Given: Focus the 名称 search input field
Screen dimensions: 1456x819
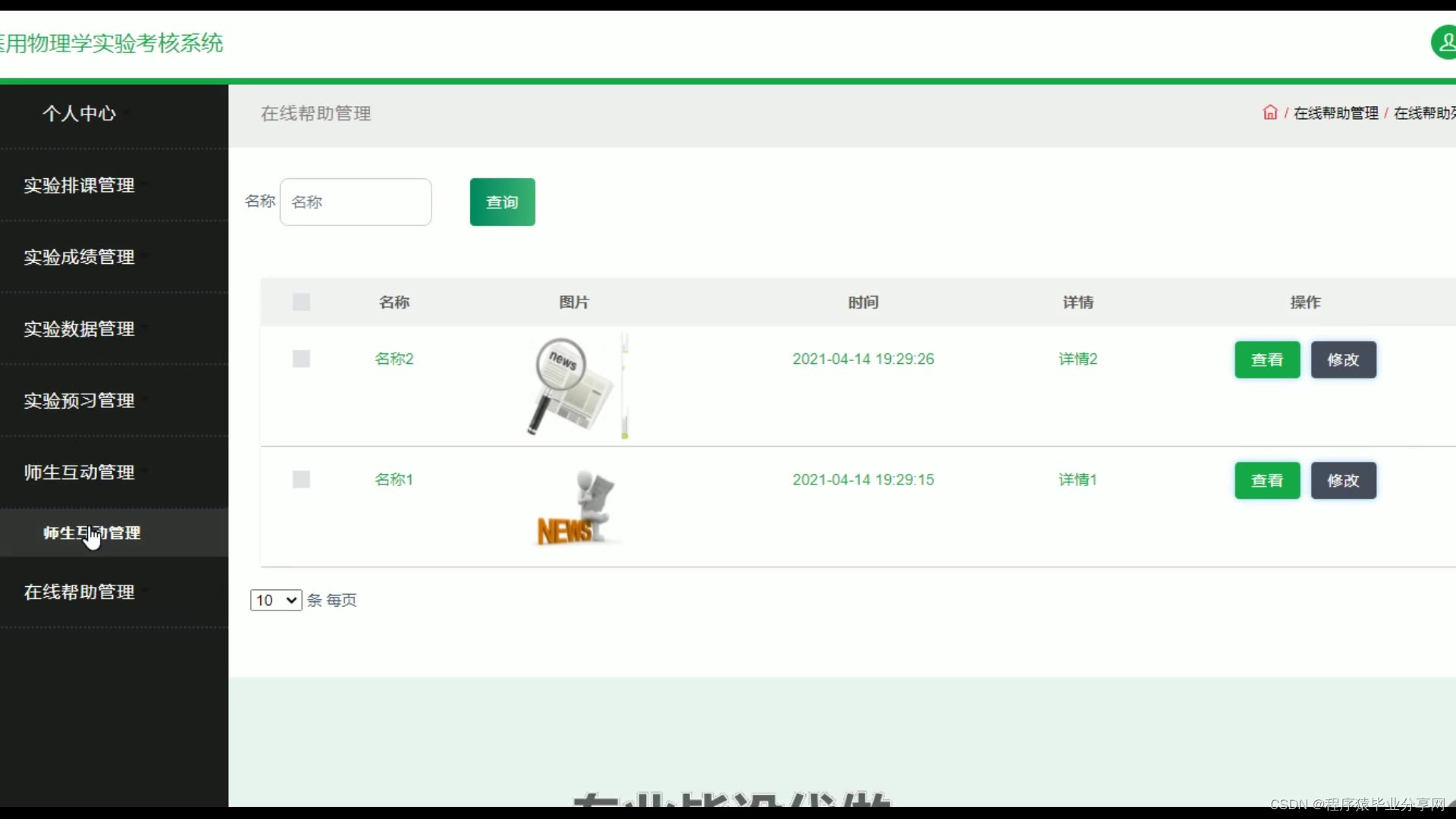Looking at the screenshot, I should pos(356,202).
